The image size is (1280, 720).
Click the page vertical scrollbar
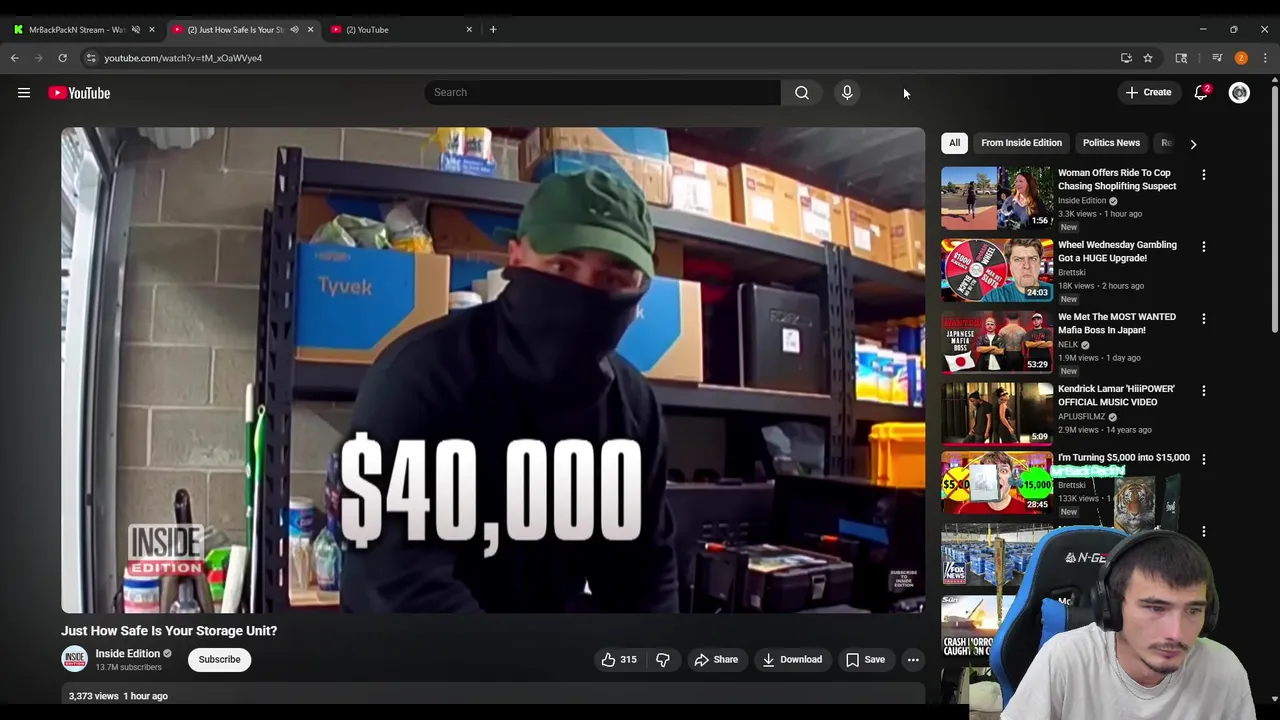1273,210
